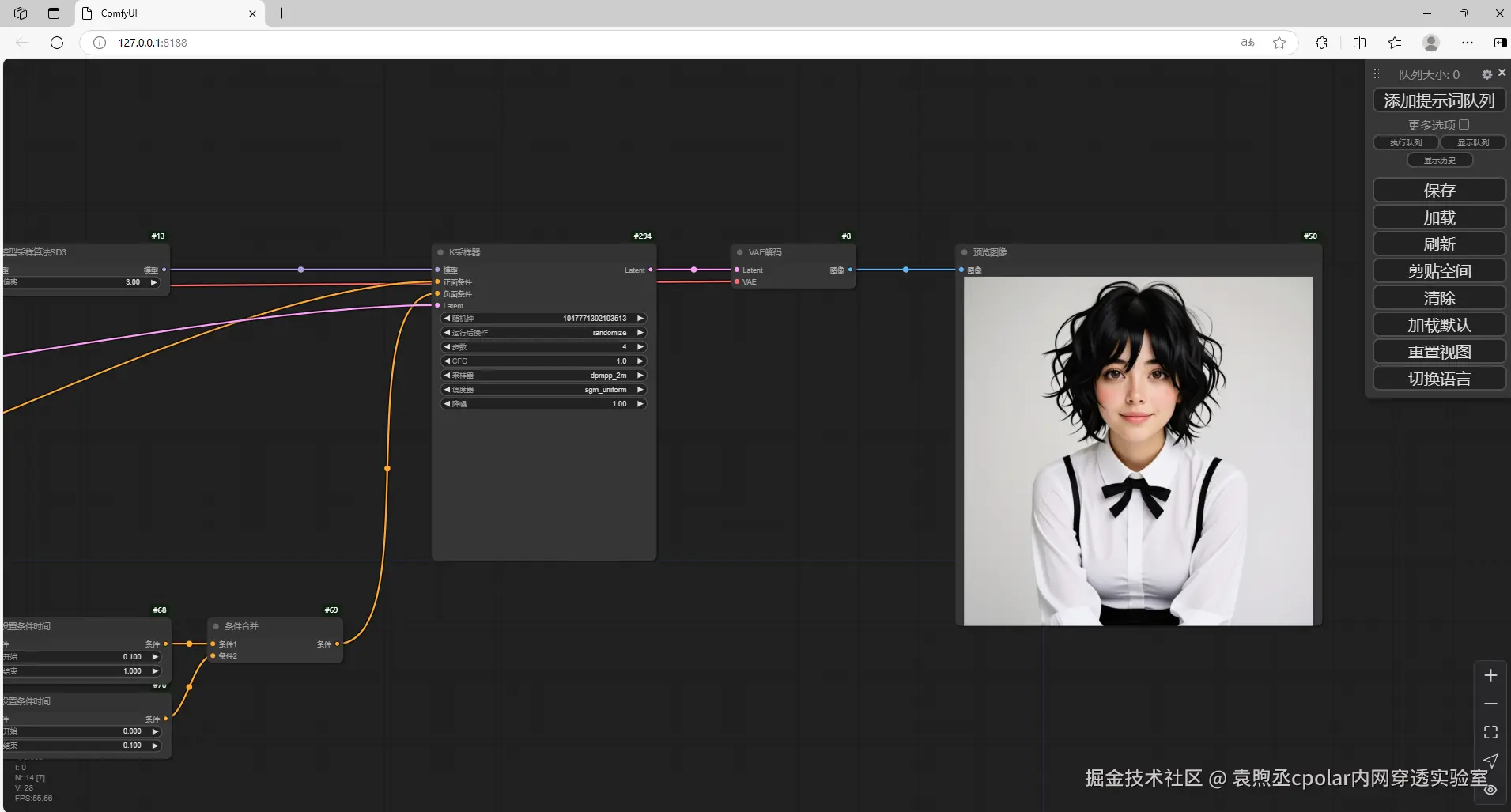Close the ComfyUI browser tab
The image size is (1511, 812).
tap(252, 13)
